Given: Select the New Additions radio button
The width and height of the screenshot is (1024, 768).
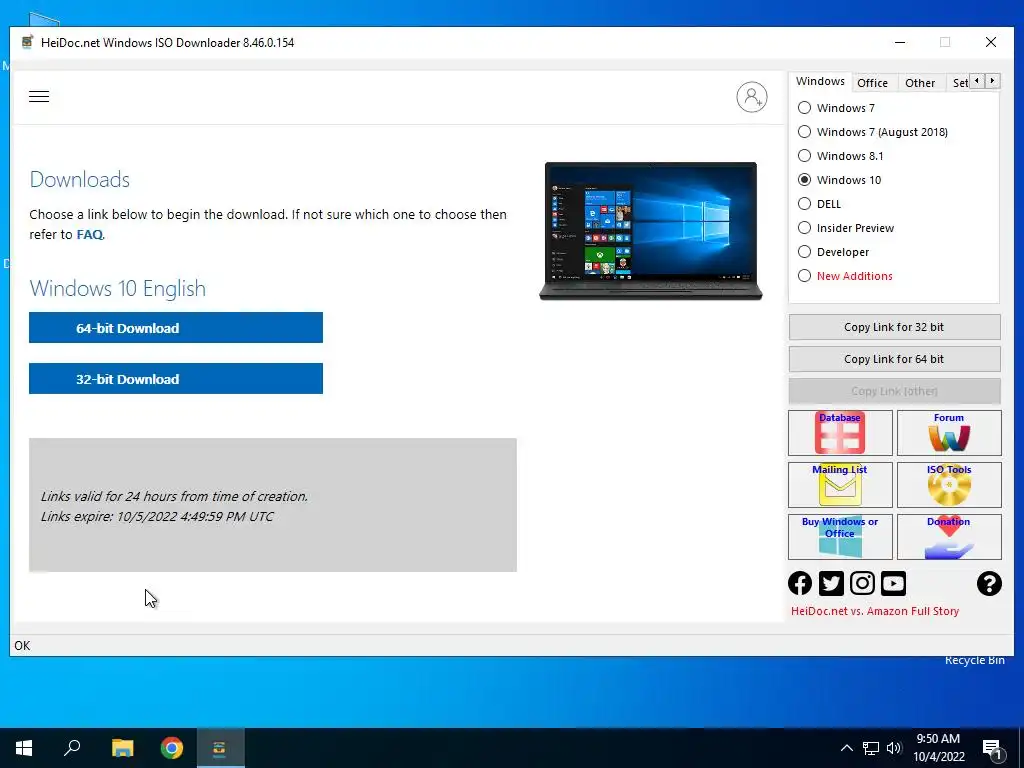Looking at the screenshot, I should 805,276.
